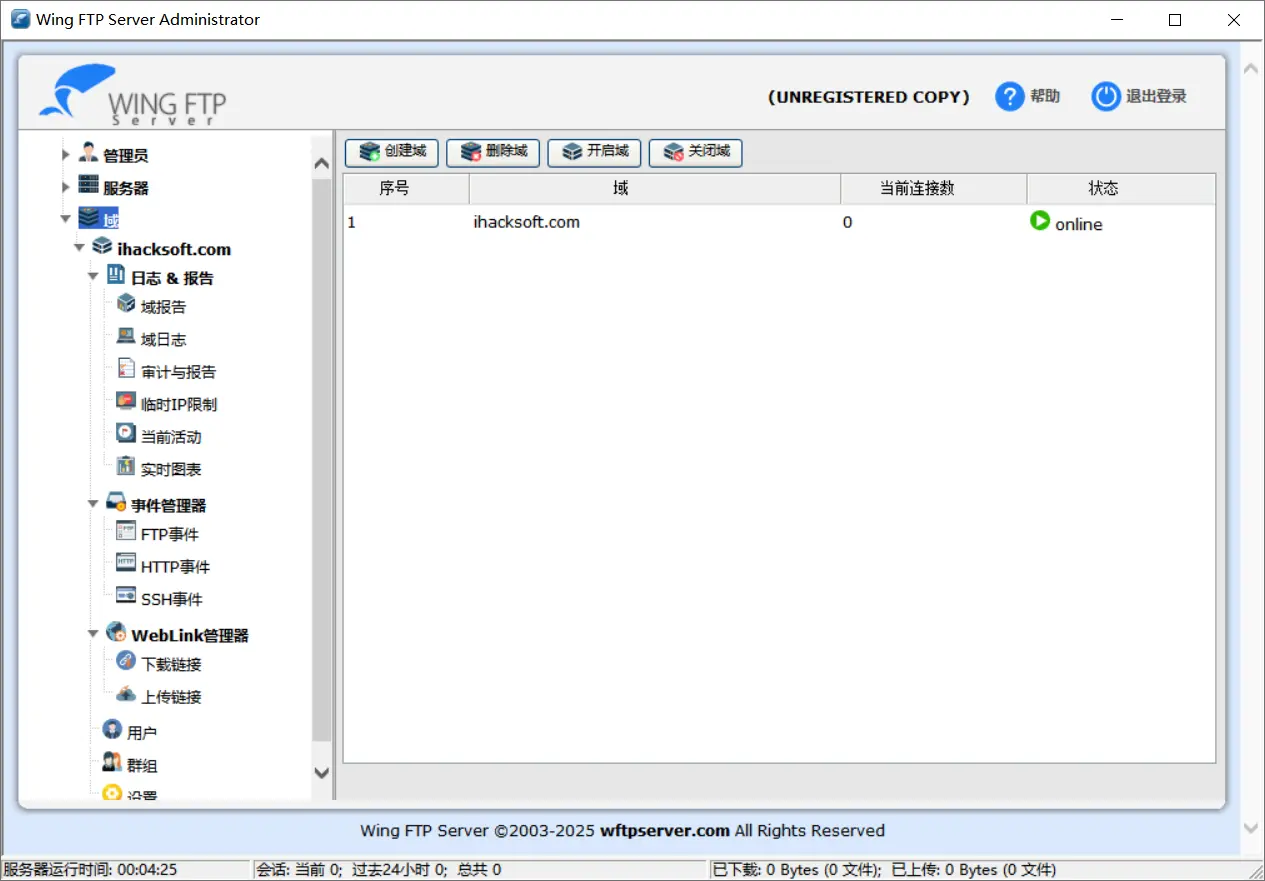Sort by the 状态 column header

1121,189
